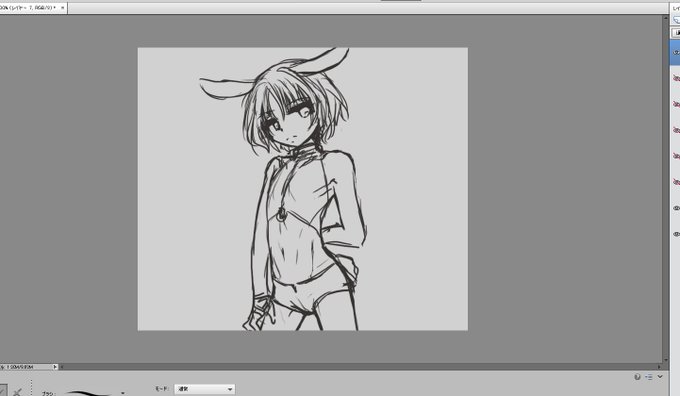This screenshot has width=680, height=396.
Task: Click the bunny girl sketch canvas
Action: tap(303, 189)
